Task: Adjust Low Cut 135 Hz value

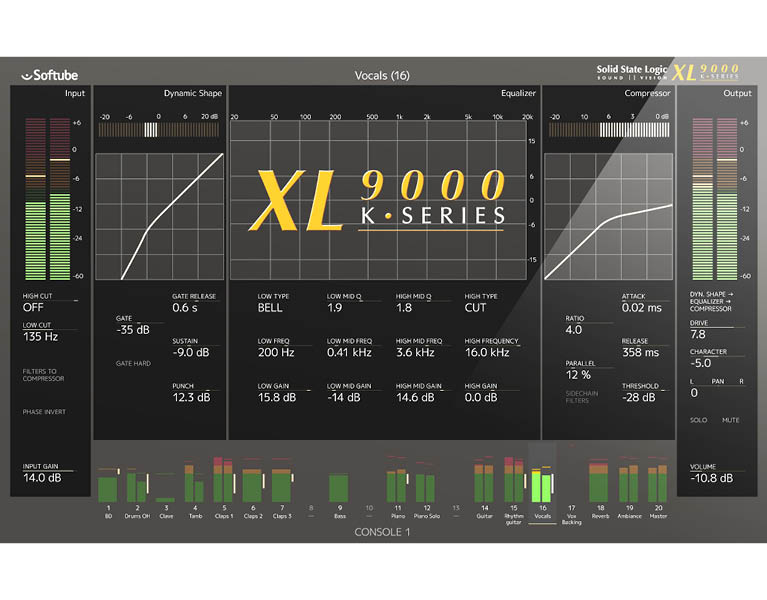Action: [x=40, y=336]
